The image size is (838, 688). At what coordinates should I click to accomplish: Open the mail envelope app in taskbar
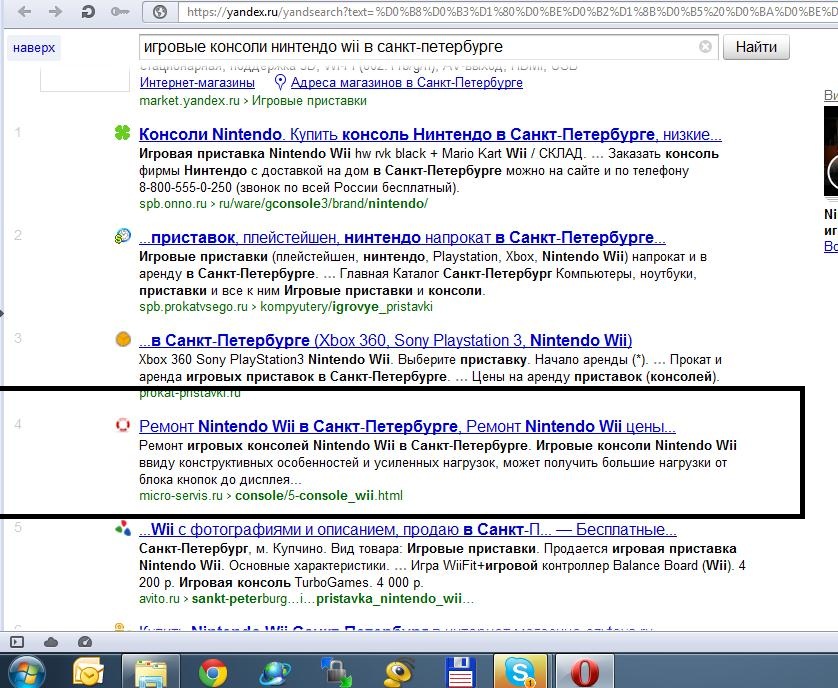click(88, 672)
